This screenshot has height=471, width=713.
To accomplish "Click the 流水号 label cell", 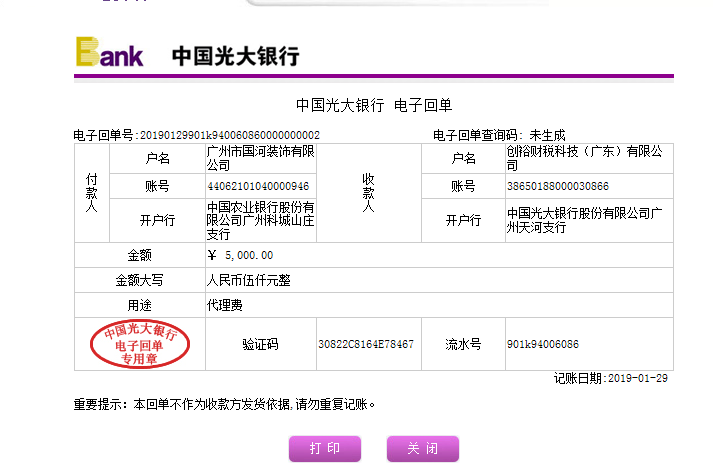I will click(x=463, y=344).
